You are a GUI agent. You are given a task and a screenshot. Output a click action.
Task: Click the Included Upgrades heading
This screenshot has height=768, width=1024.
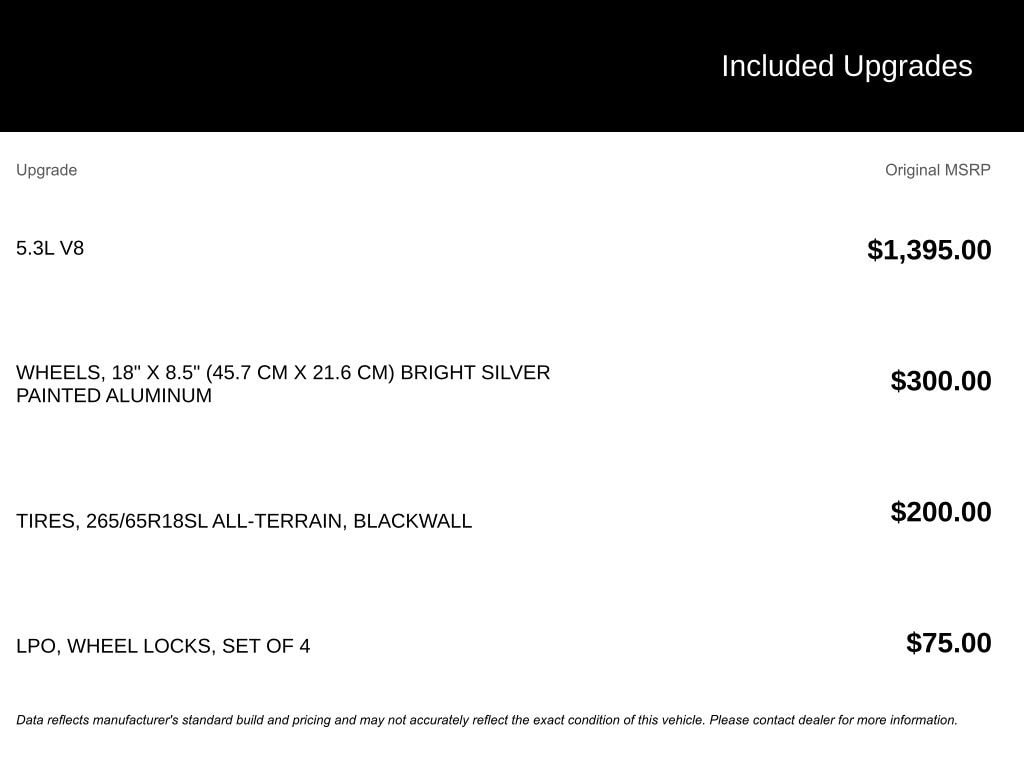coord(846,66)
